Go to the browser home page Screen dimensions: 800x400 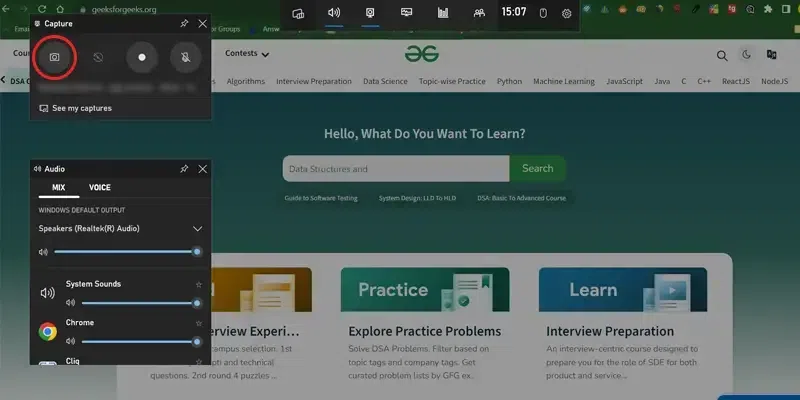(60, 9)
